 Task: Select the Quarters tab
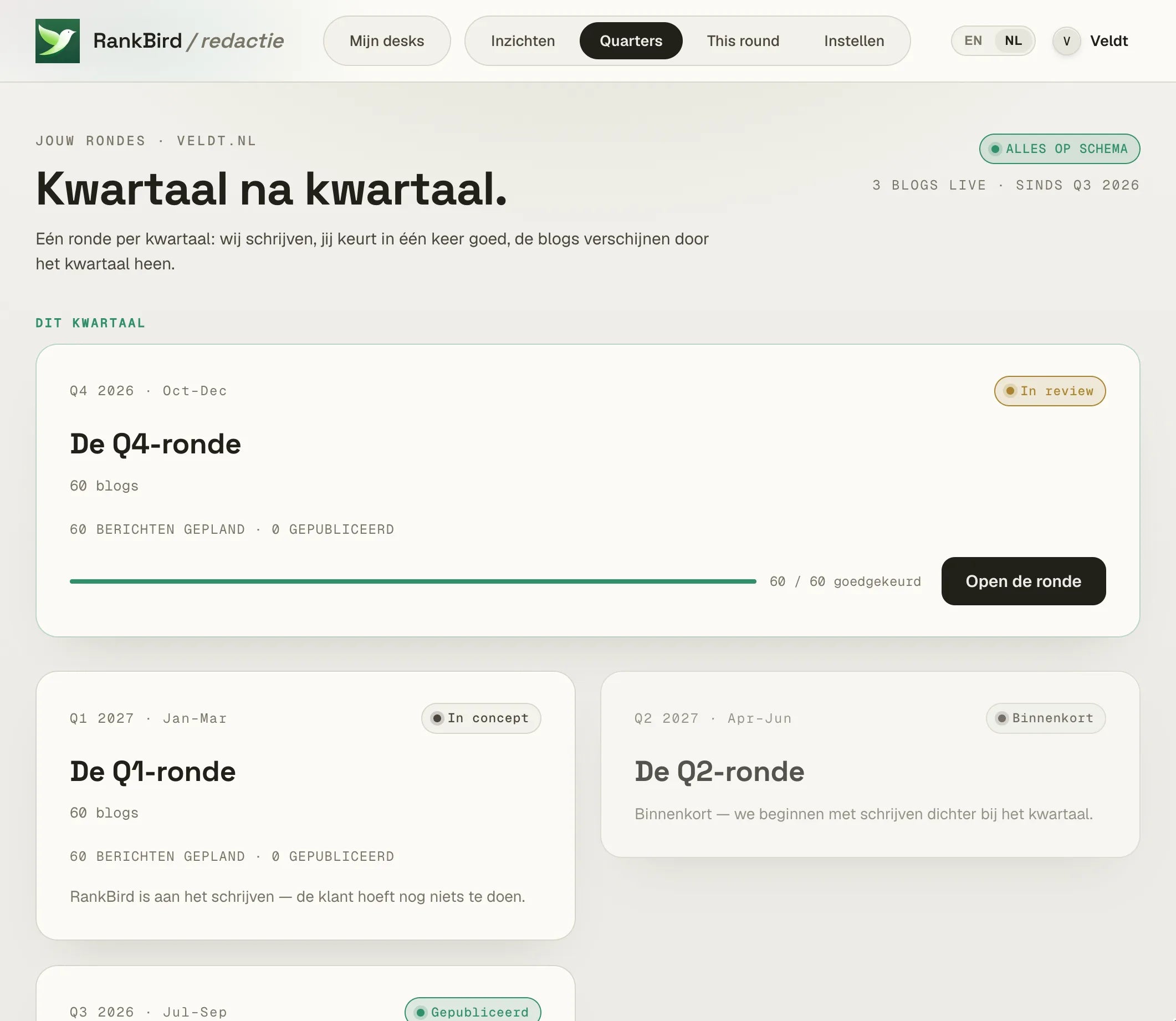click(x=631, y=41)
